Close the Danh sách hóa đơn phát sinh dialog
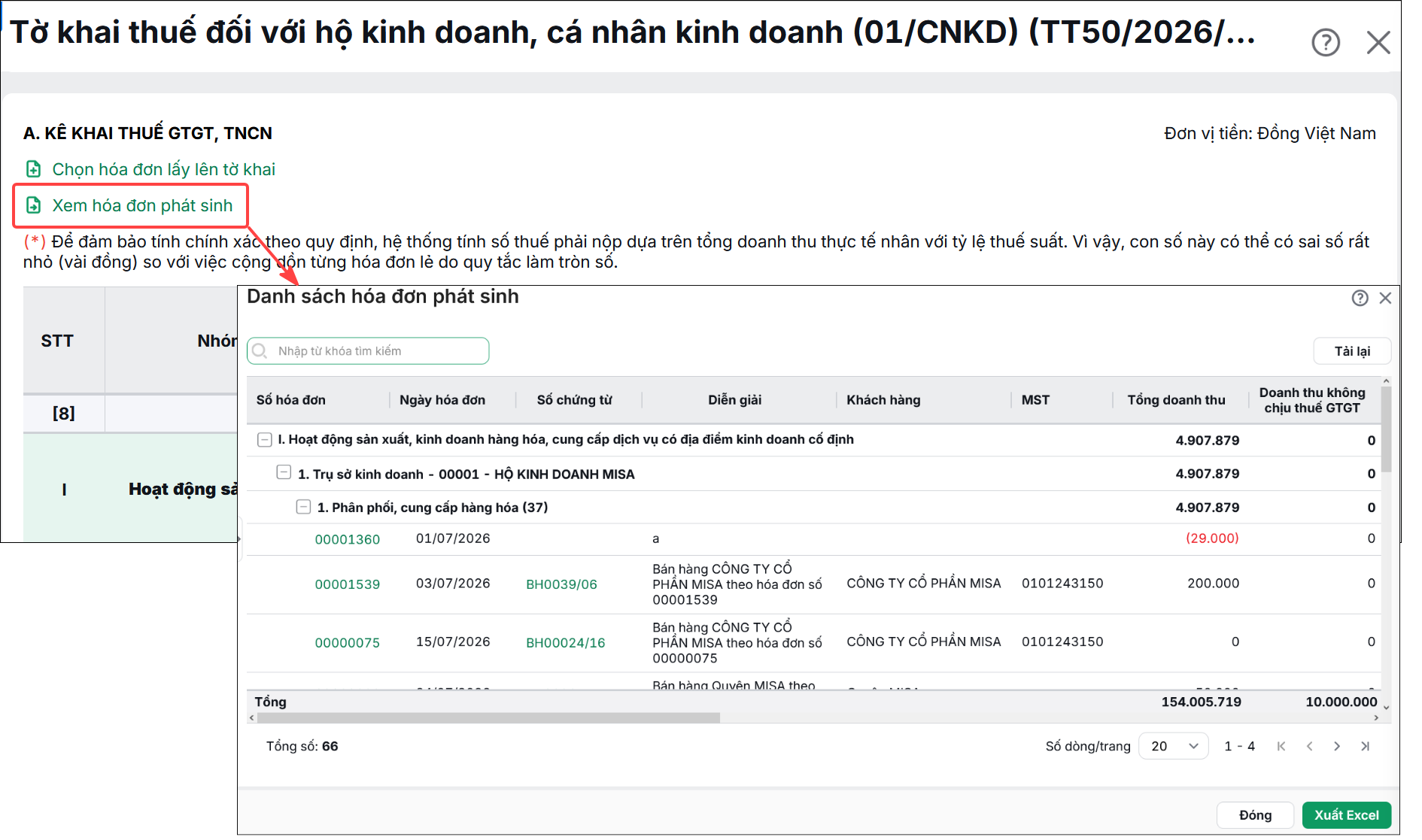 1385,298
